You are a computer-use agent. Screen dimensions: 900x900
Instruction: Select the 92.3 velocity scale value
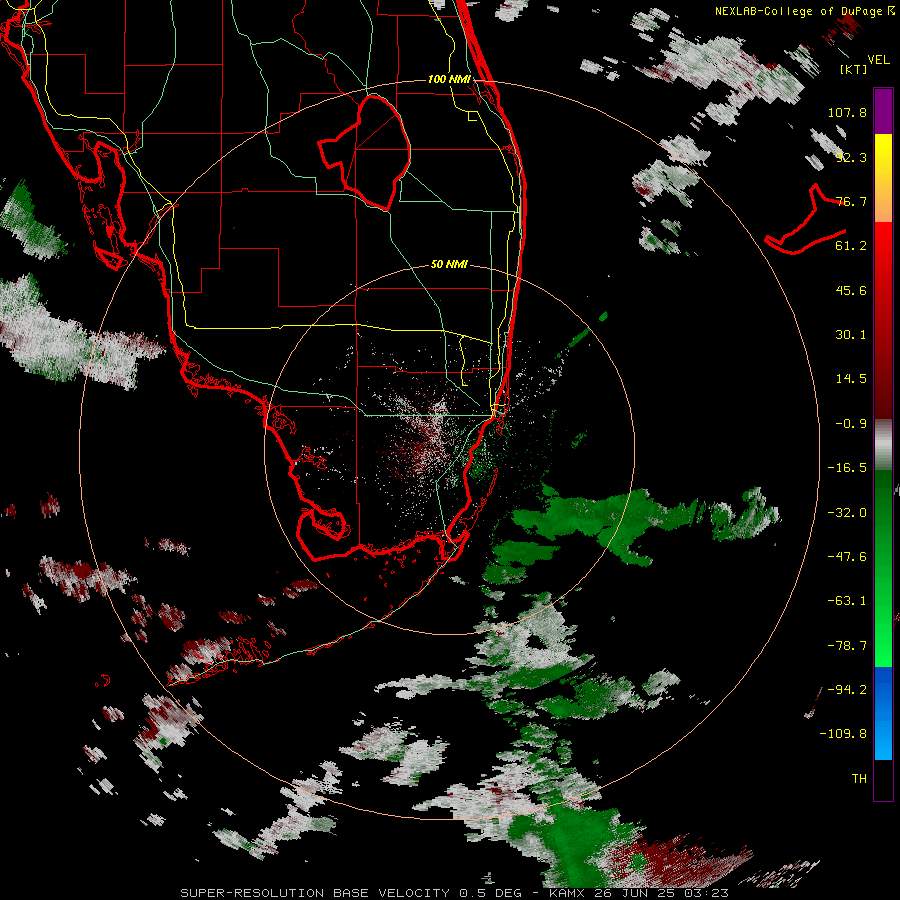click(851, 157)
